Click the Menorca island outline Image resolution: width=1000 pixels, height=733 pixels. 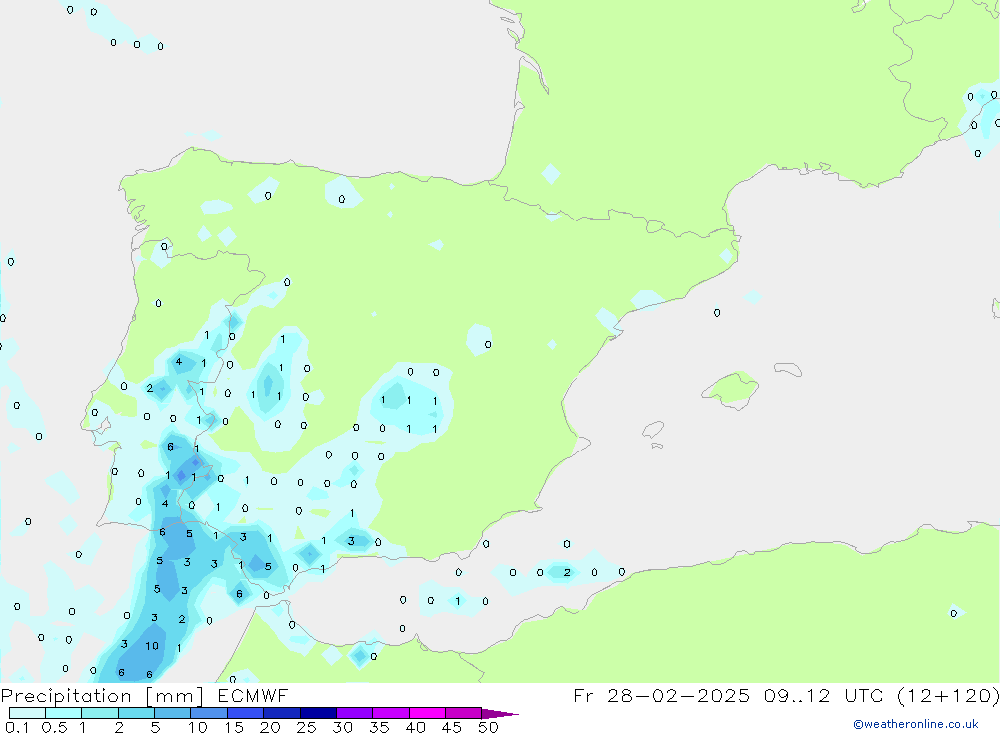click(788, 369)
